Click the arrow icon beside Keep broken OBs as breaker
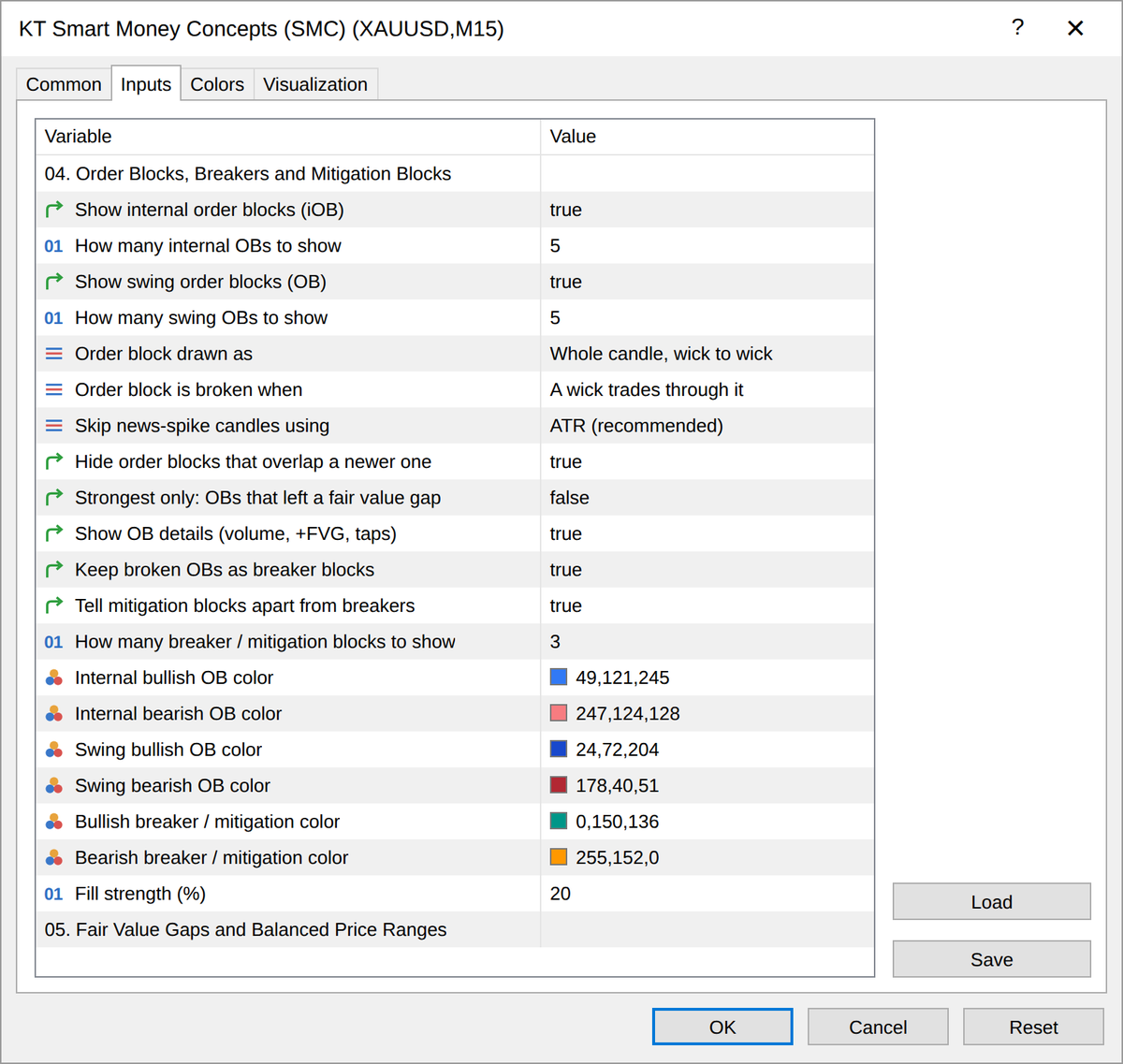 click(54, 570)
